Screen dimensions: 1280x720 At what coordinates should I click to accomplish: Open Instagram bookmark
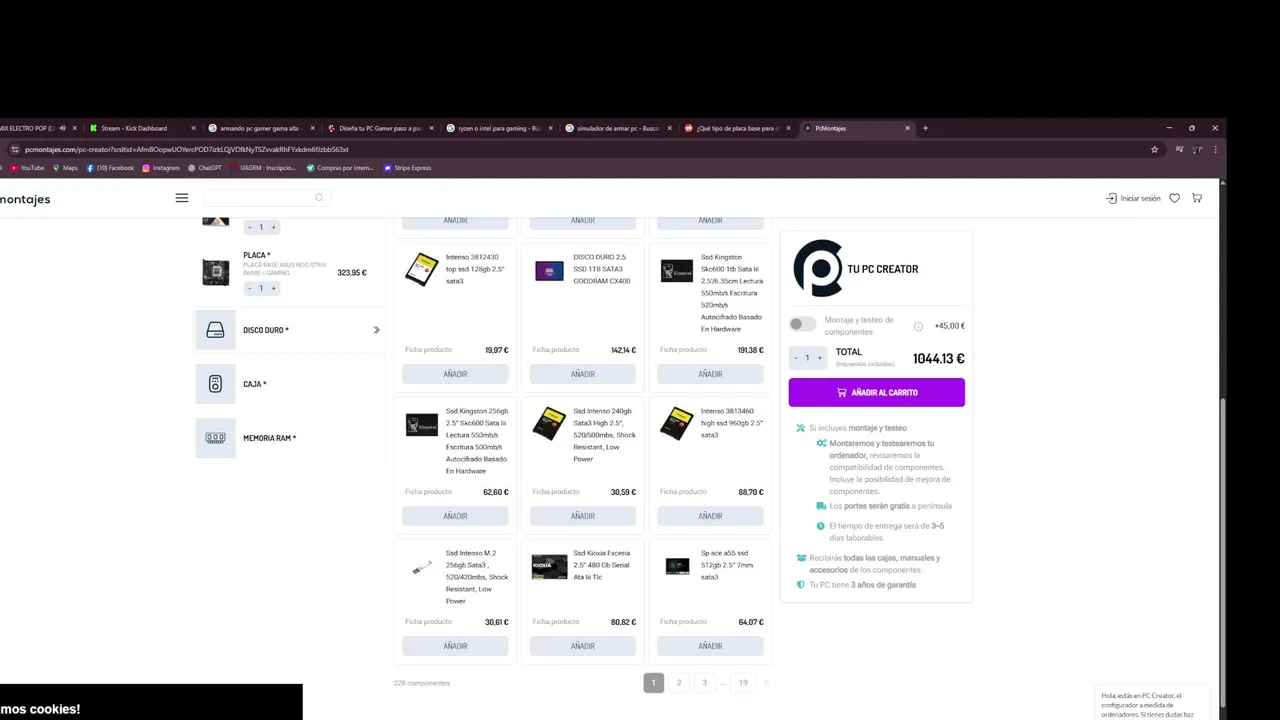[161, 168]
